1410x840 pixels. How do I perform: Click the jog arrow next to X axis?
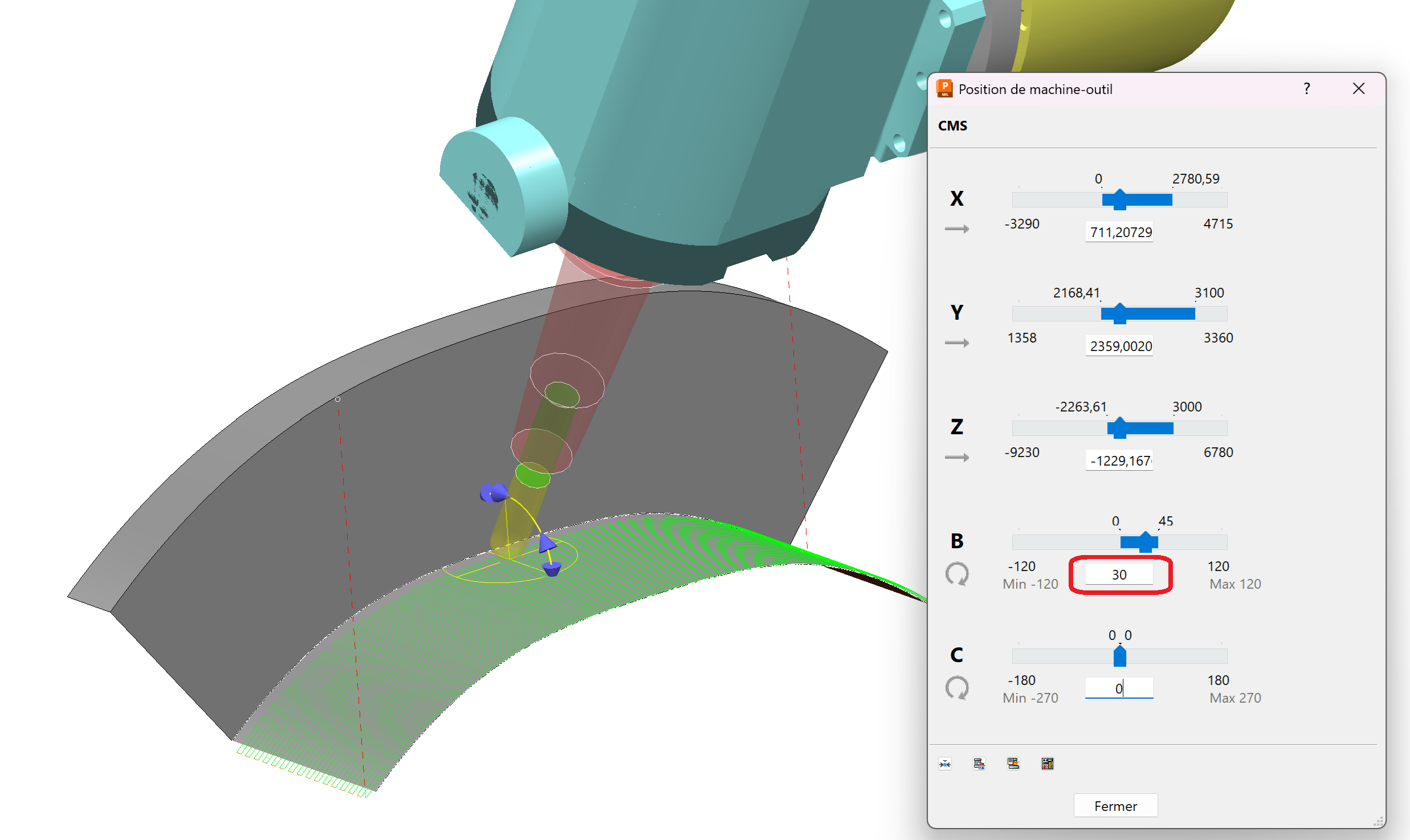957,229
